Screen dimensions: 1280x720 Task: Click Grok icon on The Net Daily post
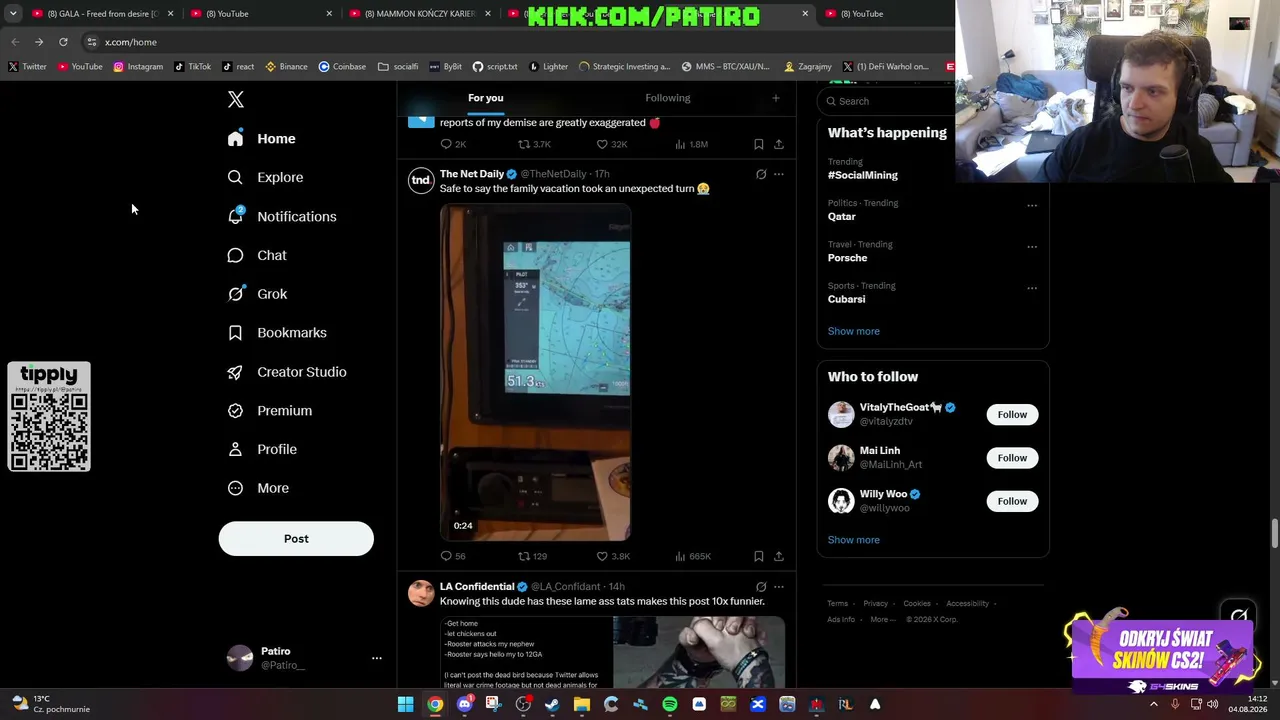pyautogui.click(x=761, y=174)
